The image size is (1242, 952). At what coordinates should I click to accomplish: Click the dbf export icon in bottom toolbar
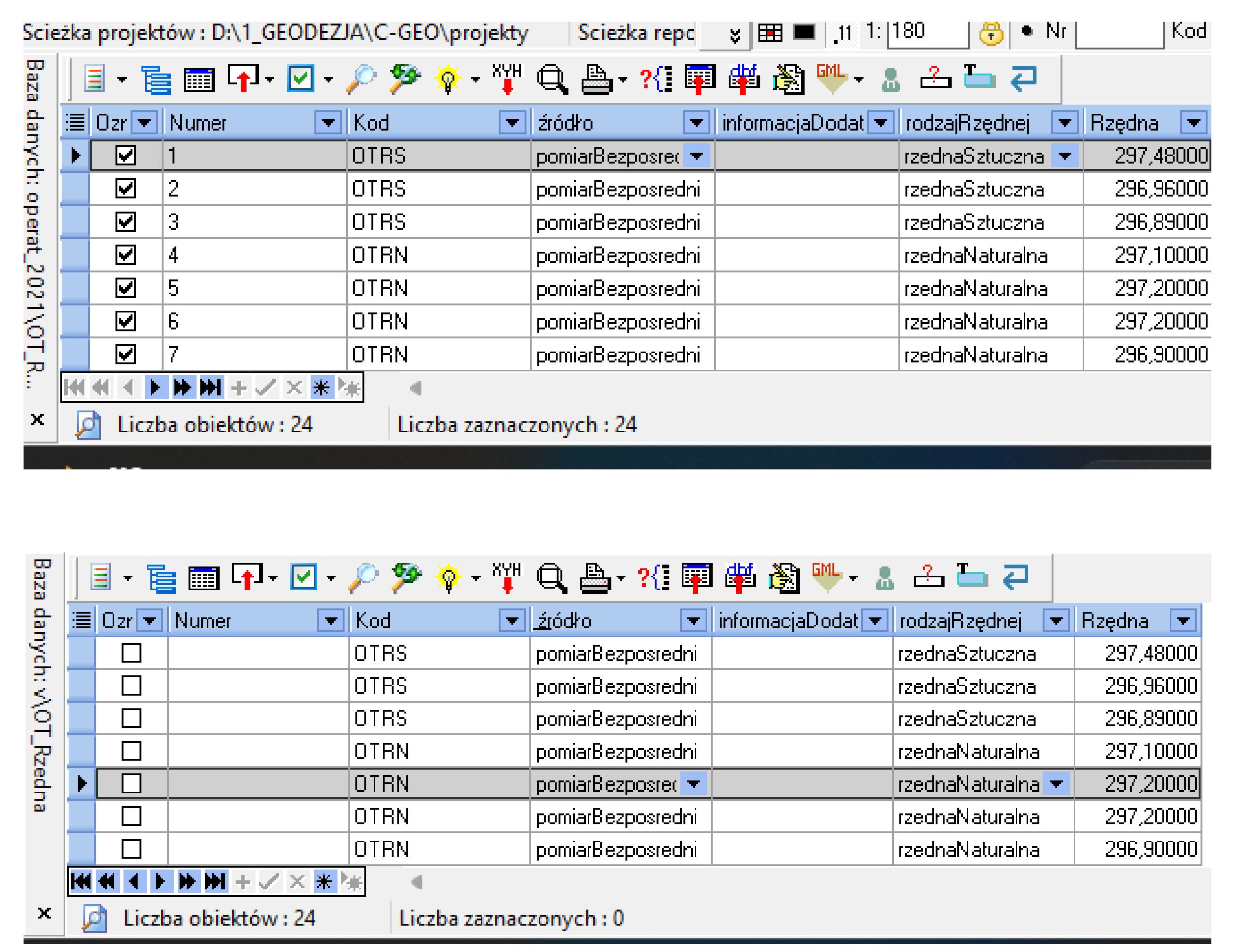pos(740,578)
